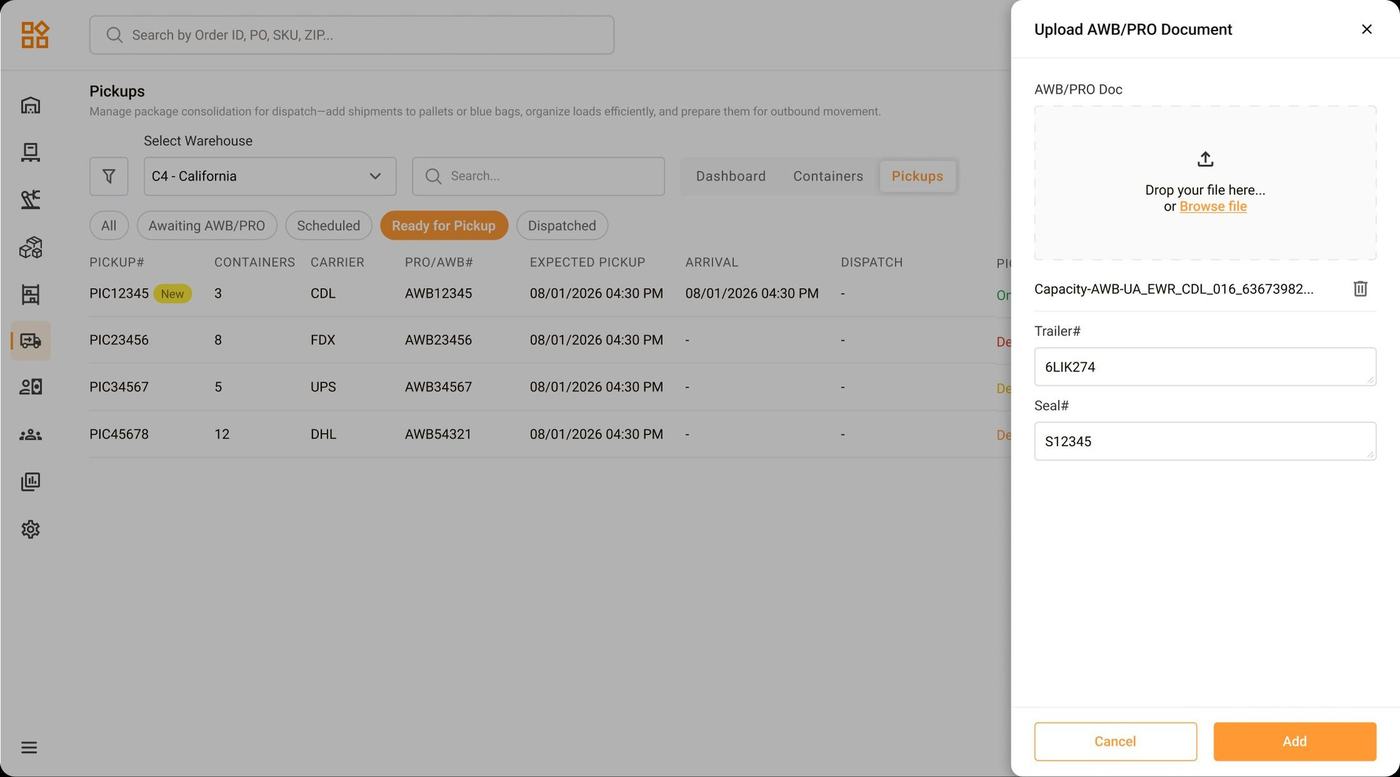This screenshot has height=777, width=1400.
Task: Click the Cancel button
Action: (1115, 742)
